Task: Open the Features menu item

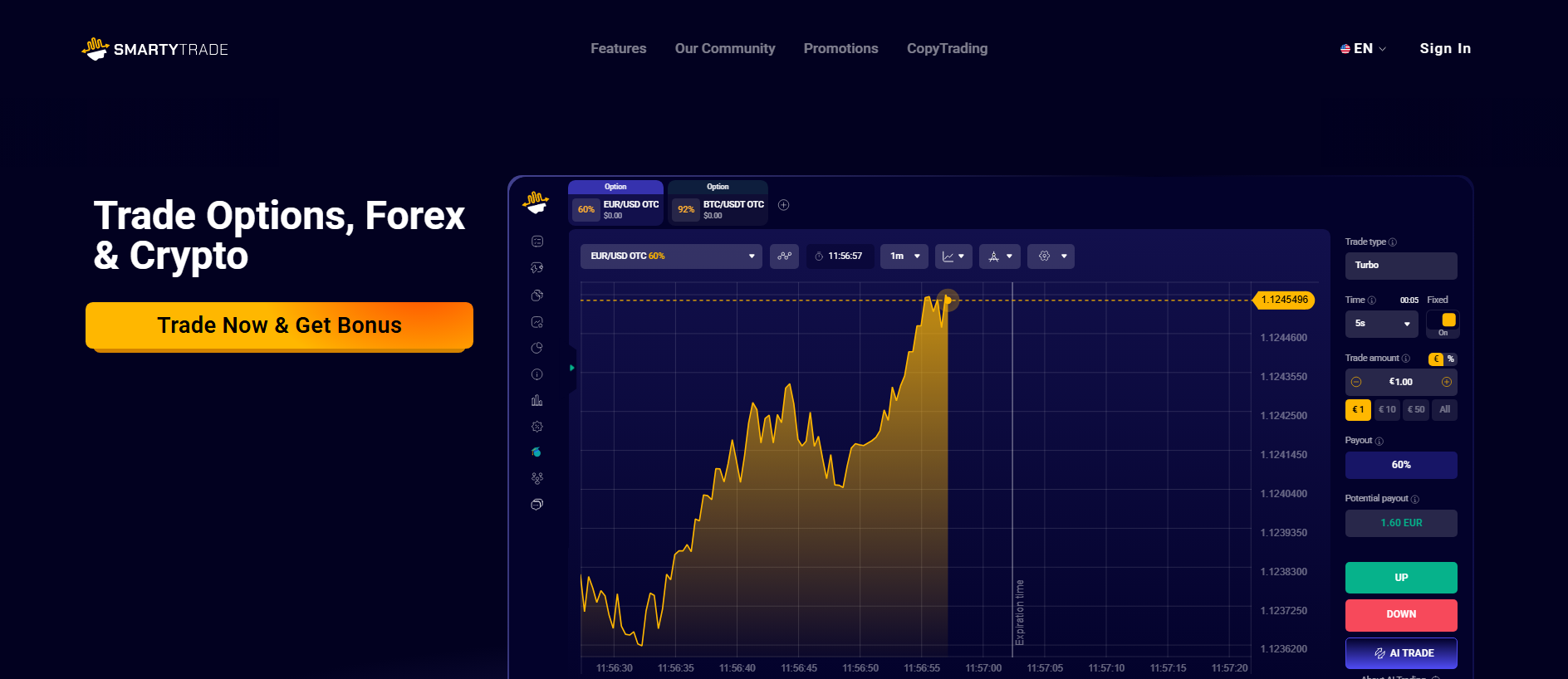Action: click(x=619, y=49)
